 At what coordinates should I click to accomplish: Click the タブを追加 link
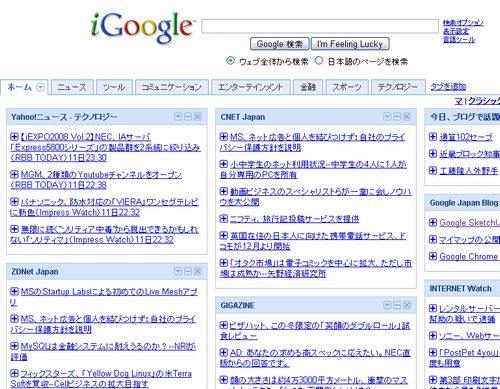click(448, 87)
